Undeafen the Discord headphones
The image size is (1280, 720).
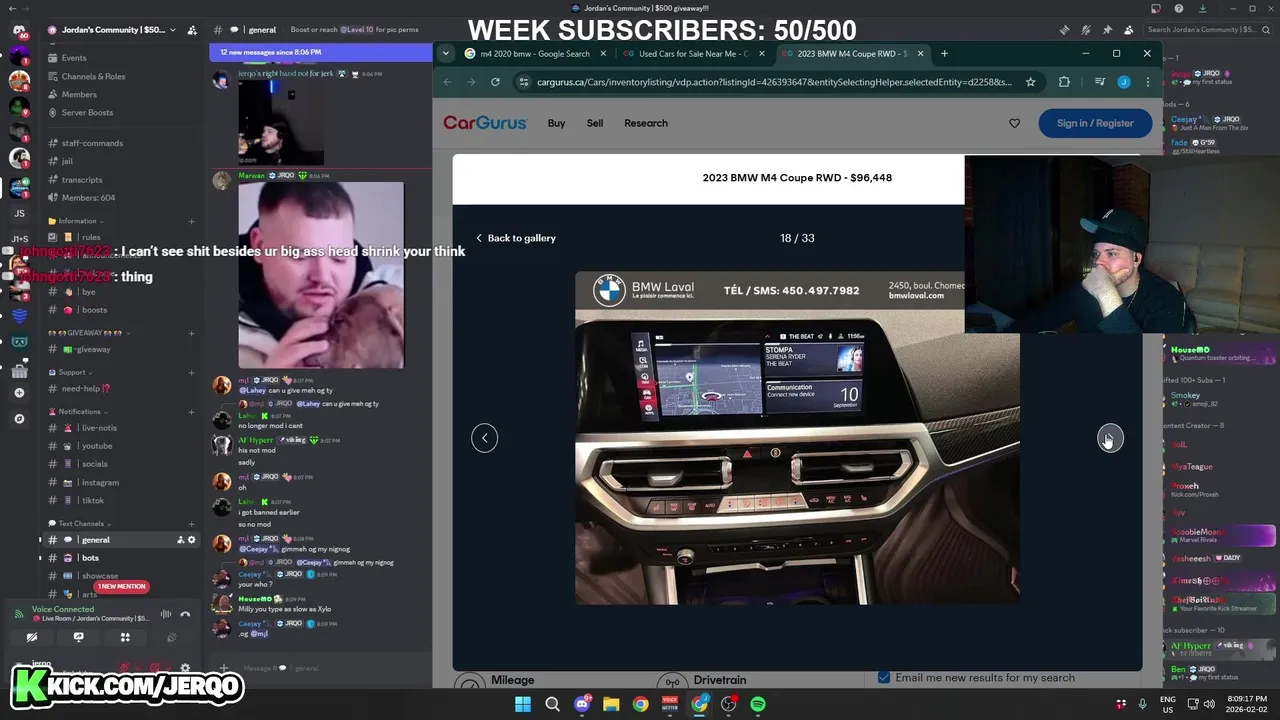(154, 668)
